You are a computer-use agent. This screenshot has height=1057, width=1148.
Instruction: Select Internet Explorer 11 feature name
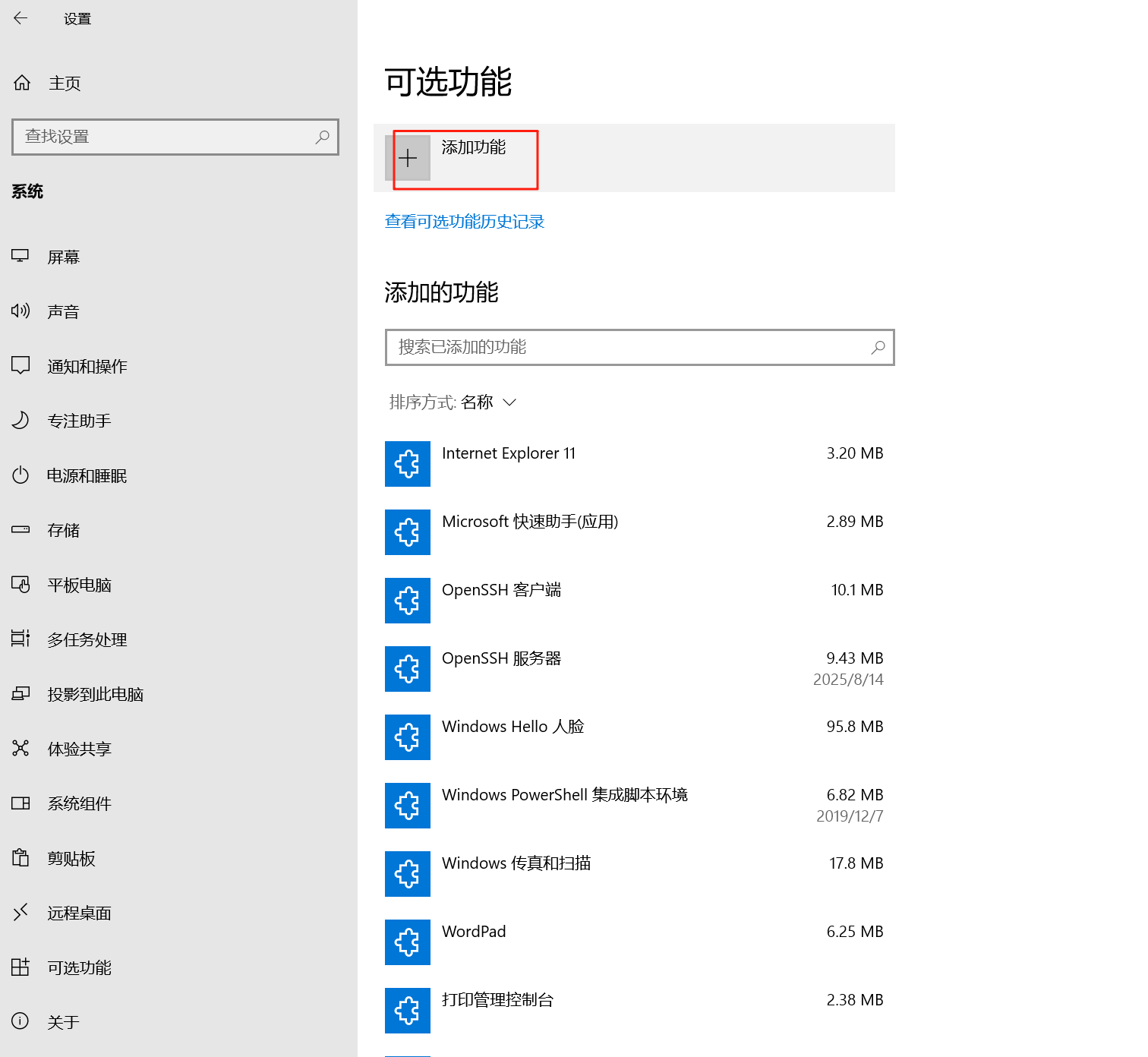pos(509,453)
